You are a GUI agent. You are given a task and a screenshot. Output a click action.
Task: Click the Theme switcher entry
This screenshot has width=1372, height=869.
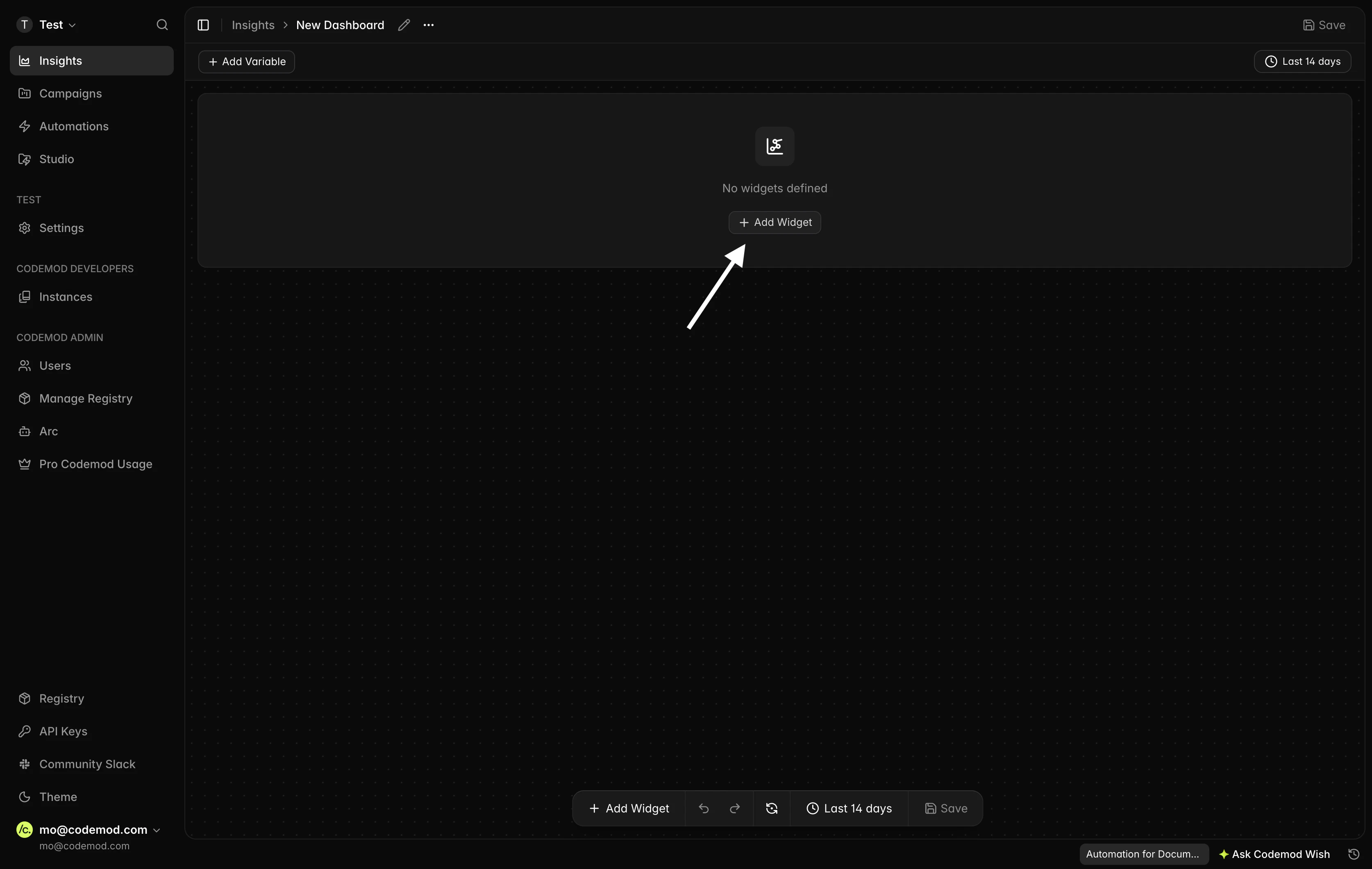[92, 796]
